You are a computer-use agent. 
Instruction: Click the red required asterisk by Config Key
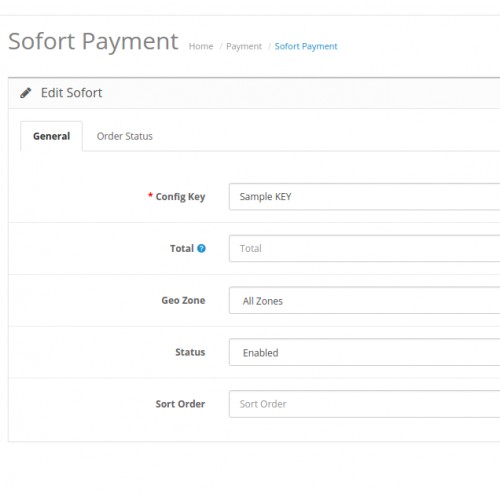coord(150,195)
